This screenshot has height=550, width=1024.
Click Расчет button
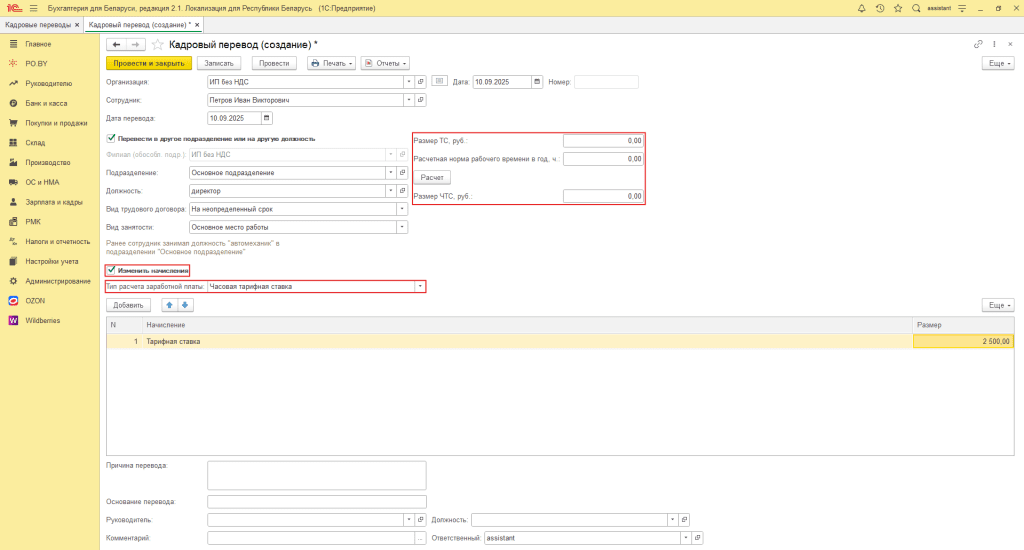(432, 178)
